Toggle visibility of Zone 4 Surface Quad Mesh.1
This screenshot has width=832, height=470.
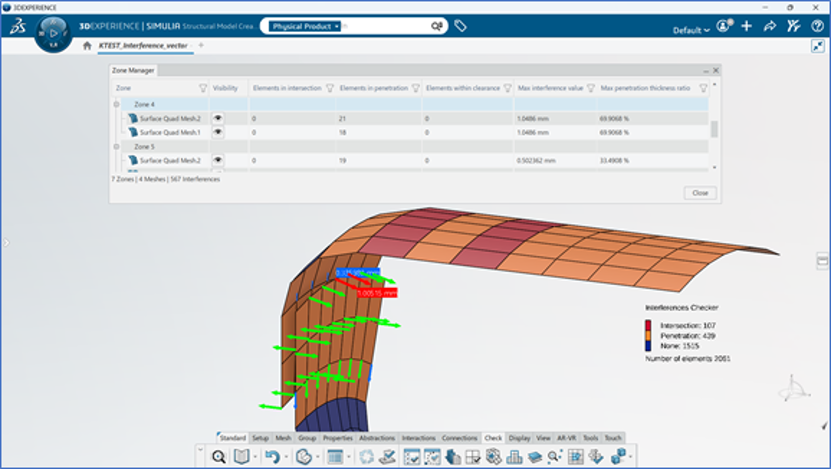click(218, 132)
